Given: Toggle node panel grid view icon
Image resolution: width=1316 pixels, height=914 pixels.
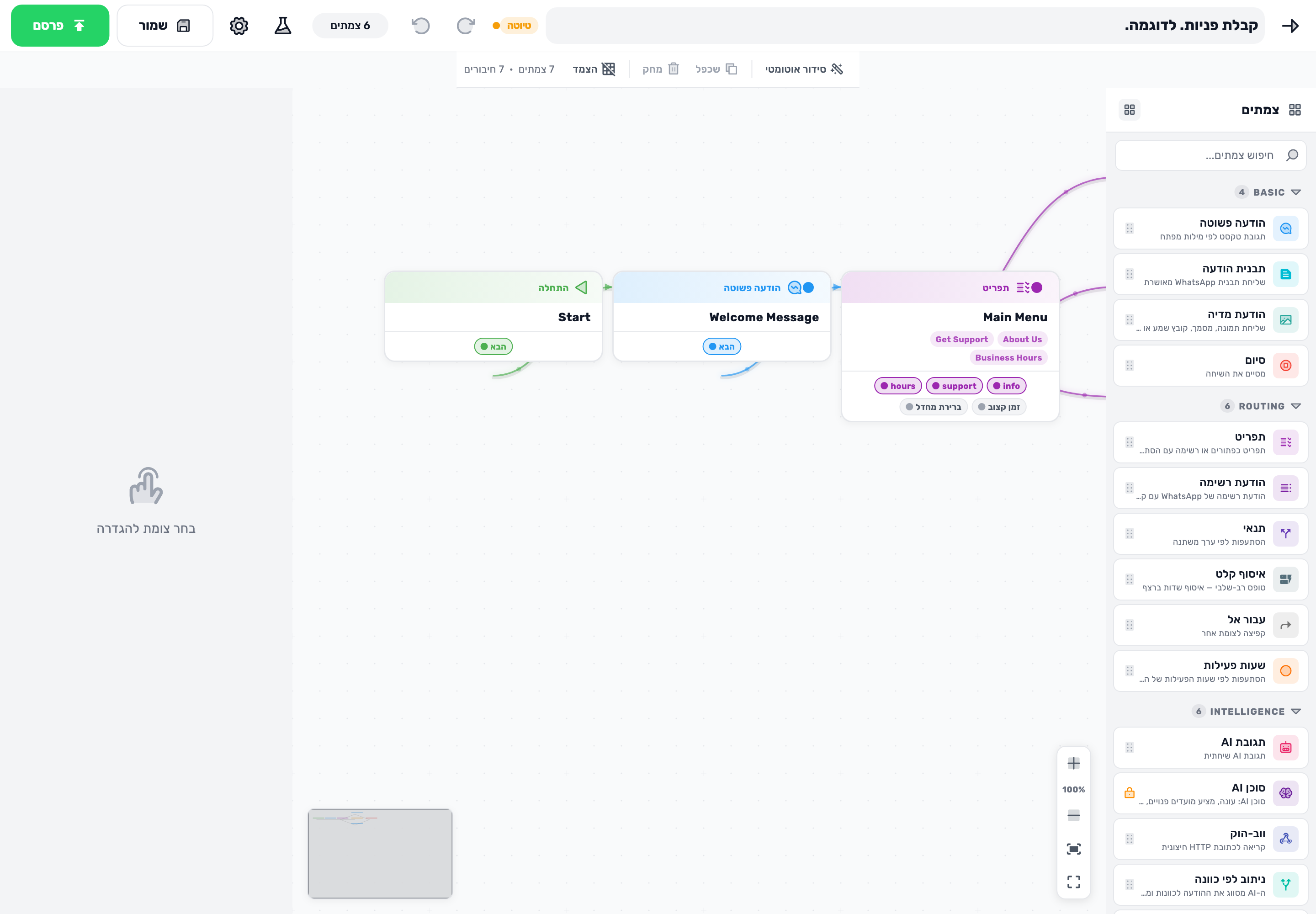Looking at the screenshot, I should pos(1129,109).
